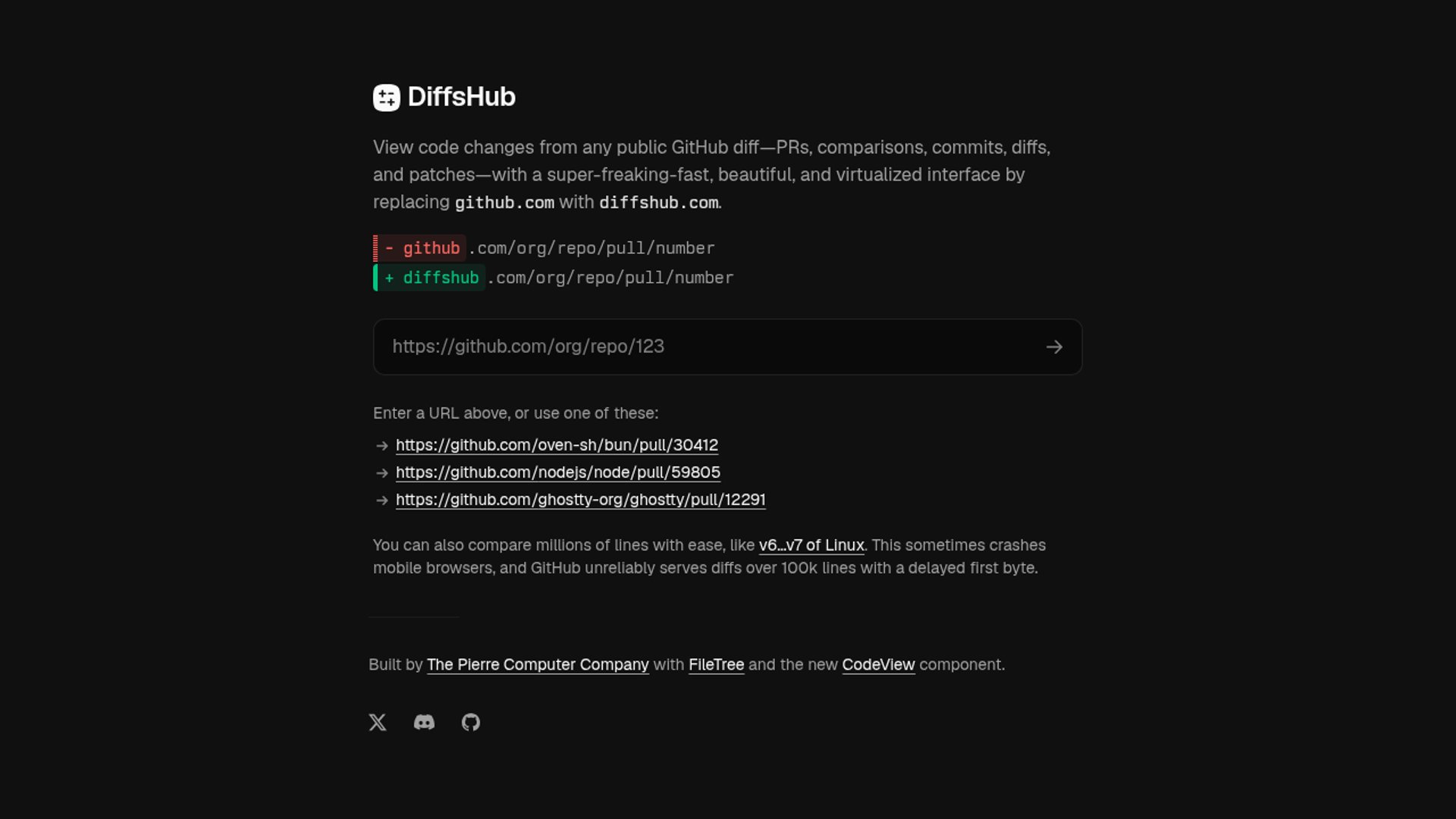Viewport: 1456px width, 819px height.
Task: Open the ghostty-org/ghostty pull 12291 link
Action: (581, 500)
